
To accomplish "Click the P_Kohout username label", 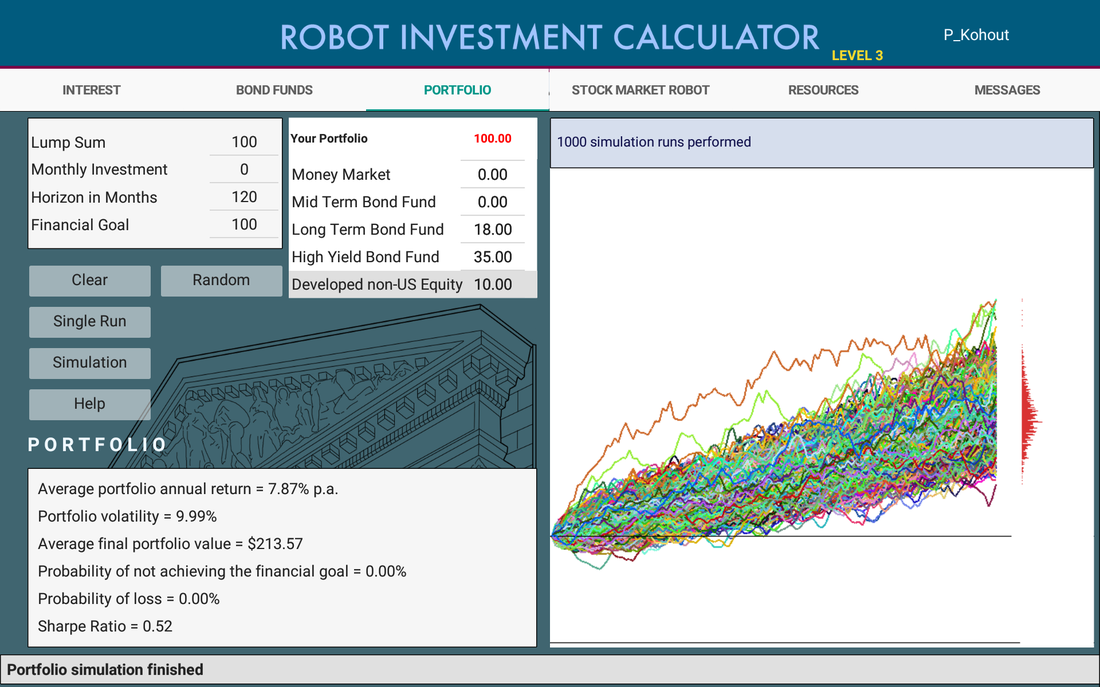I will (976, 35).
